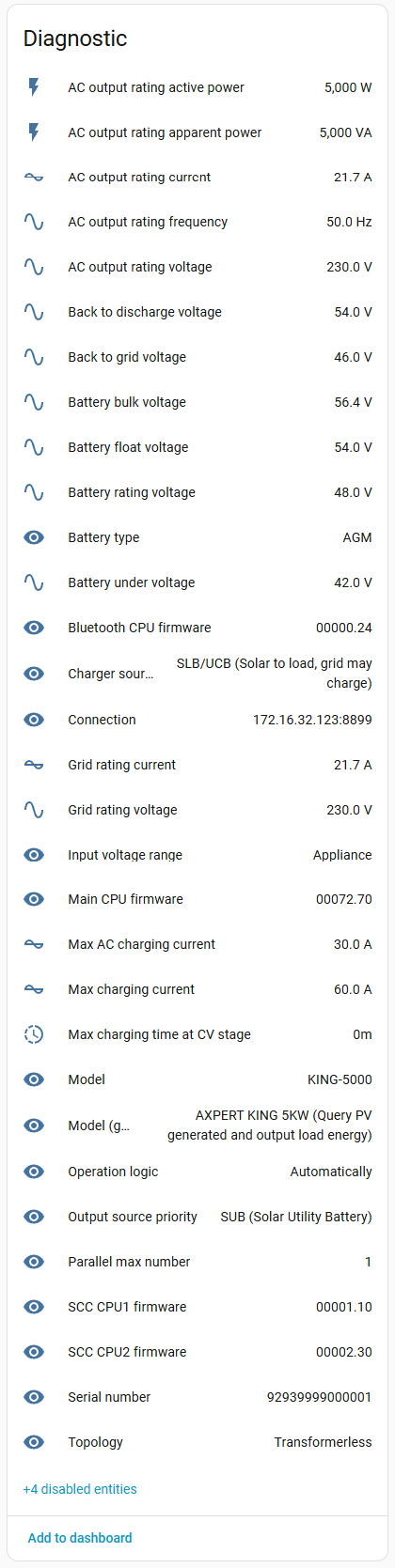Image resolution: width=395 pixels, height=1568 pixels.
Task: Open the Connection entity row
Action: pyautogui.click(x=197, y=720)
